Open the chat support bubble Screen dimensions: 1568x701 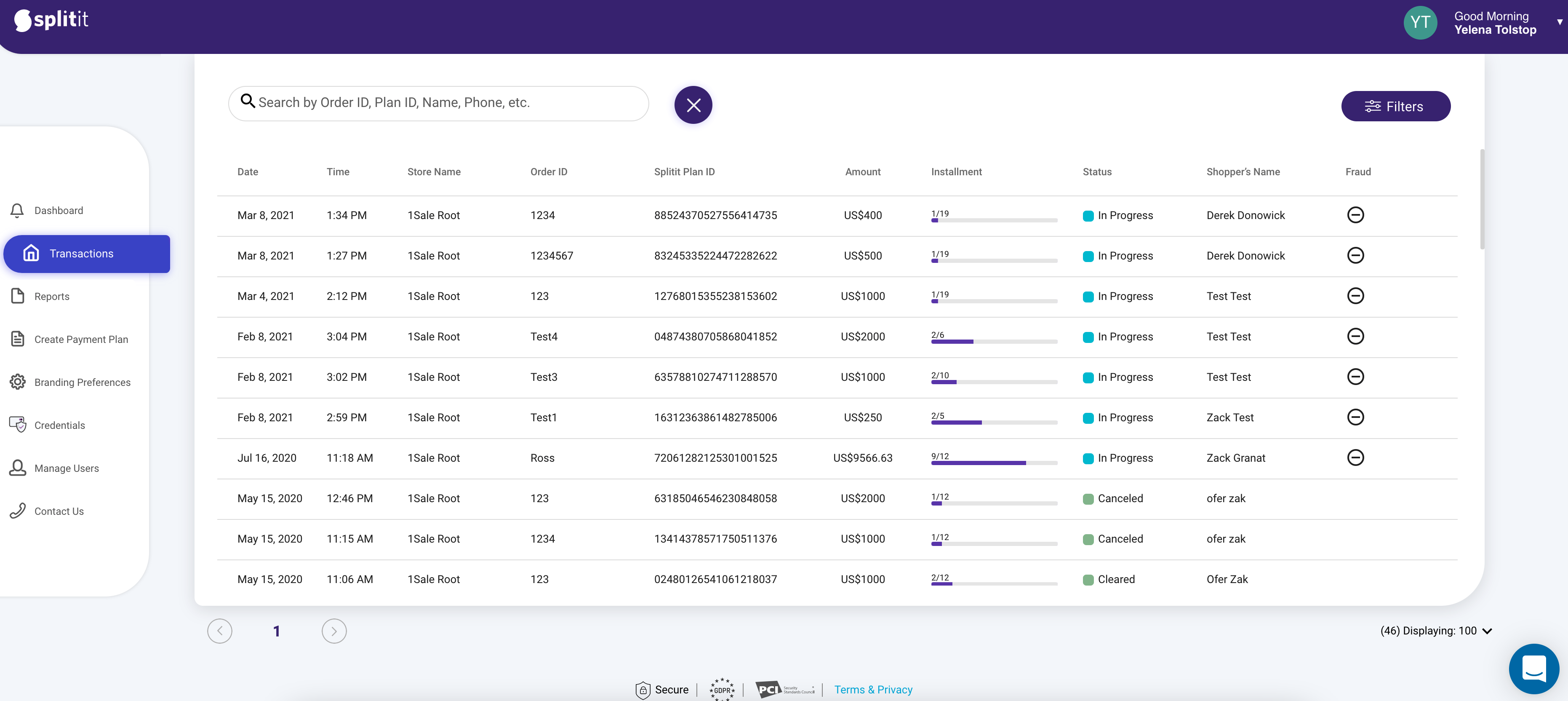(1534, 669)
